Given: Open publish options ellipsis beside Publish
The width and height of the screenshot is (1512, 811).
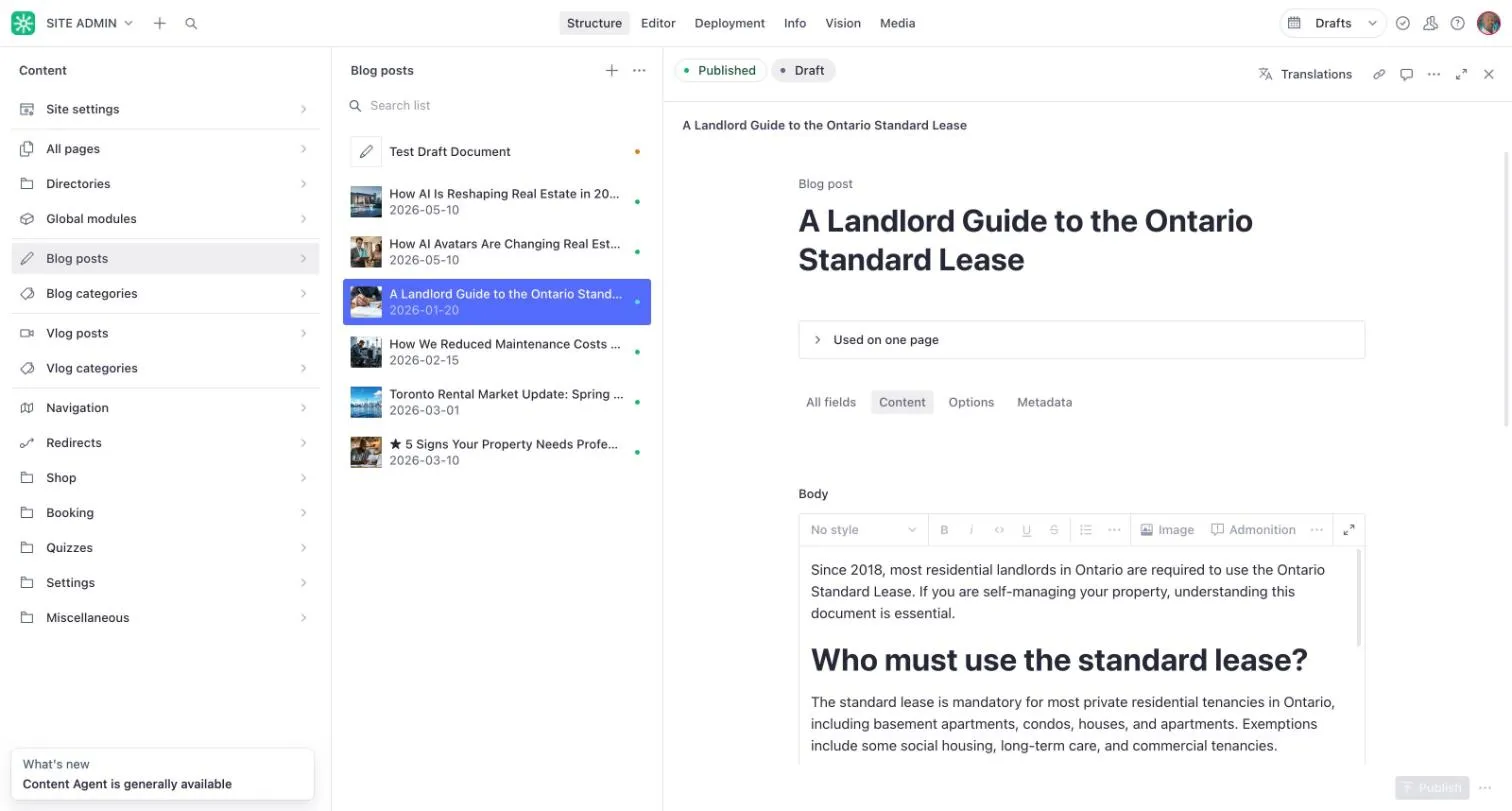Looking at the screenshot, I should point(1486,787).
